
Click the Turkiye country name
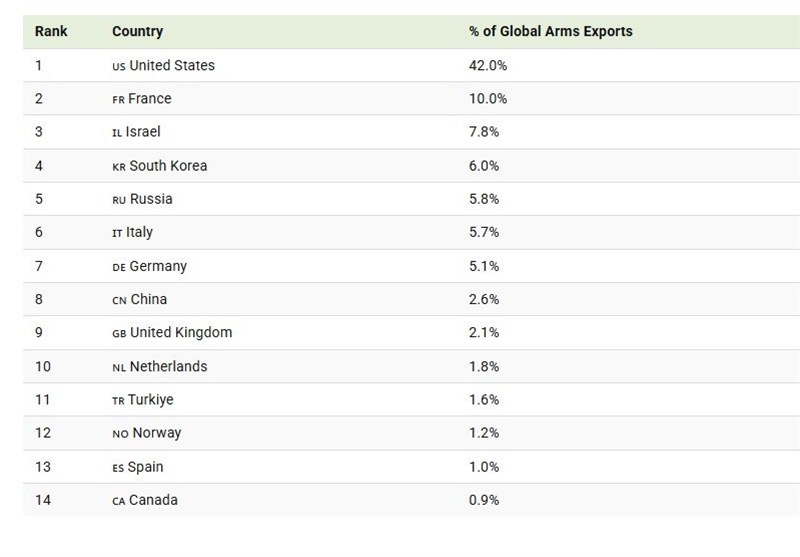tap(151, 399)
